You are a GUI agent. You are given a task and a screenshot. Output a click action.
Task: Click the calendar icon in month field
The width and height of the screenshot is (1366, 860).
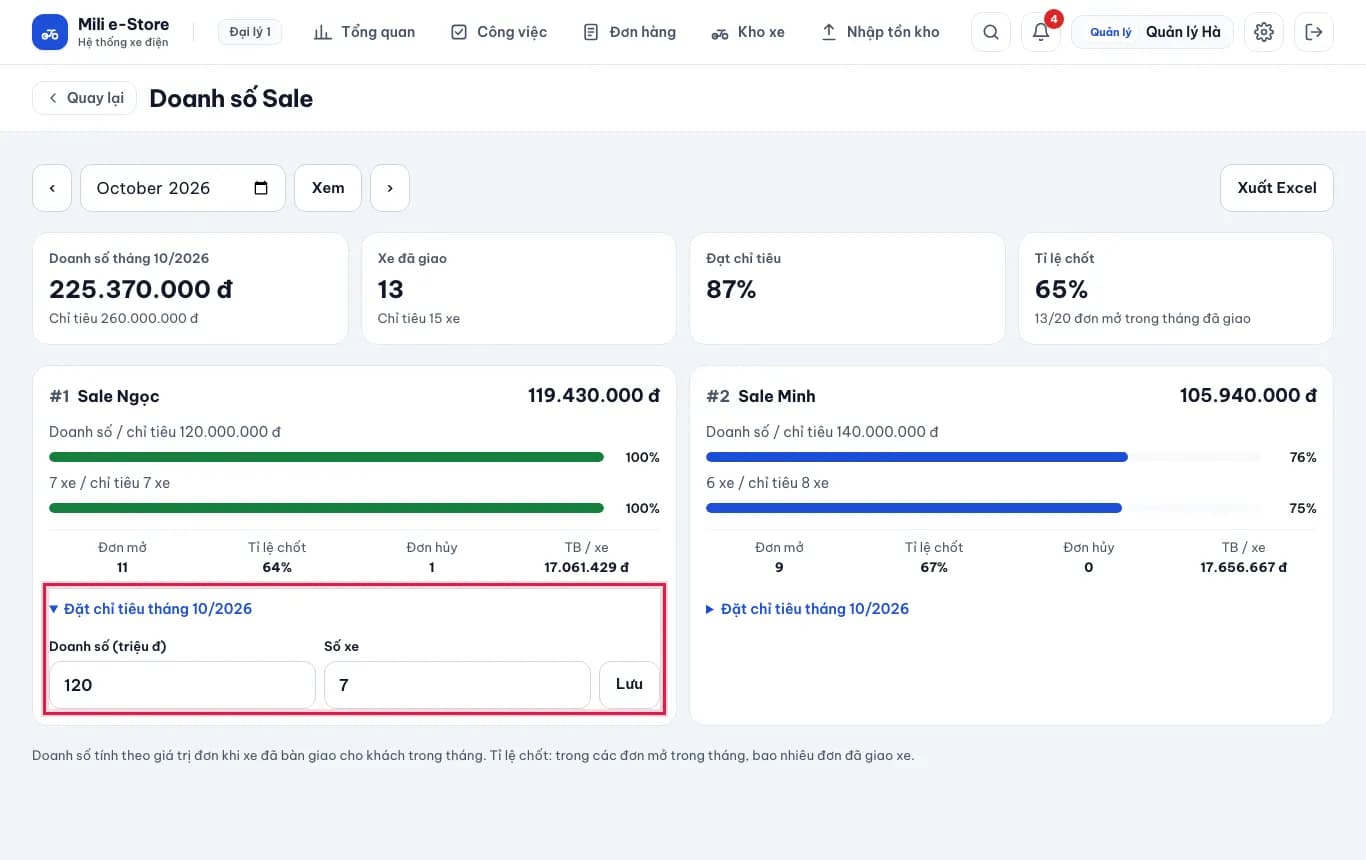(x=261, y=188)
